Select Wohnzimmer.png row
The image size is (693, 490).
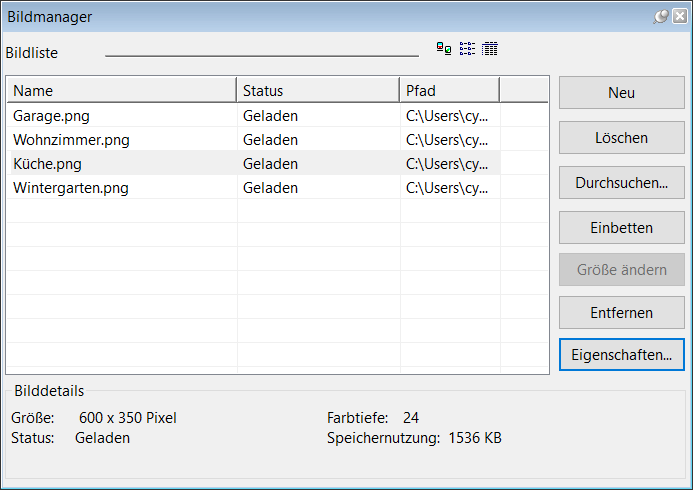(71, 139)
